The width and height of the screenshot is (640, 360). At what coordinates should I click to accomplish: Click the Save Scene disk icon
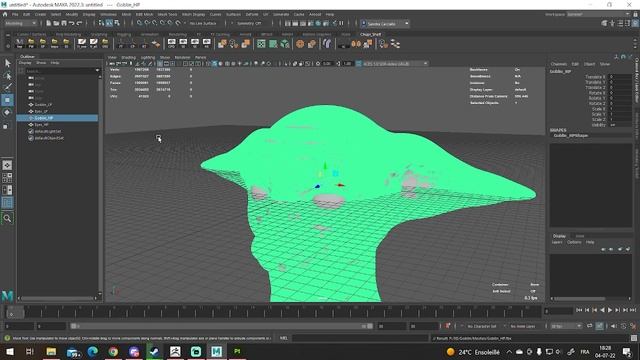coord(64,24)
